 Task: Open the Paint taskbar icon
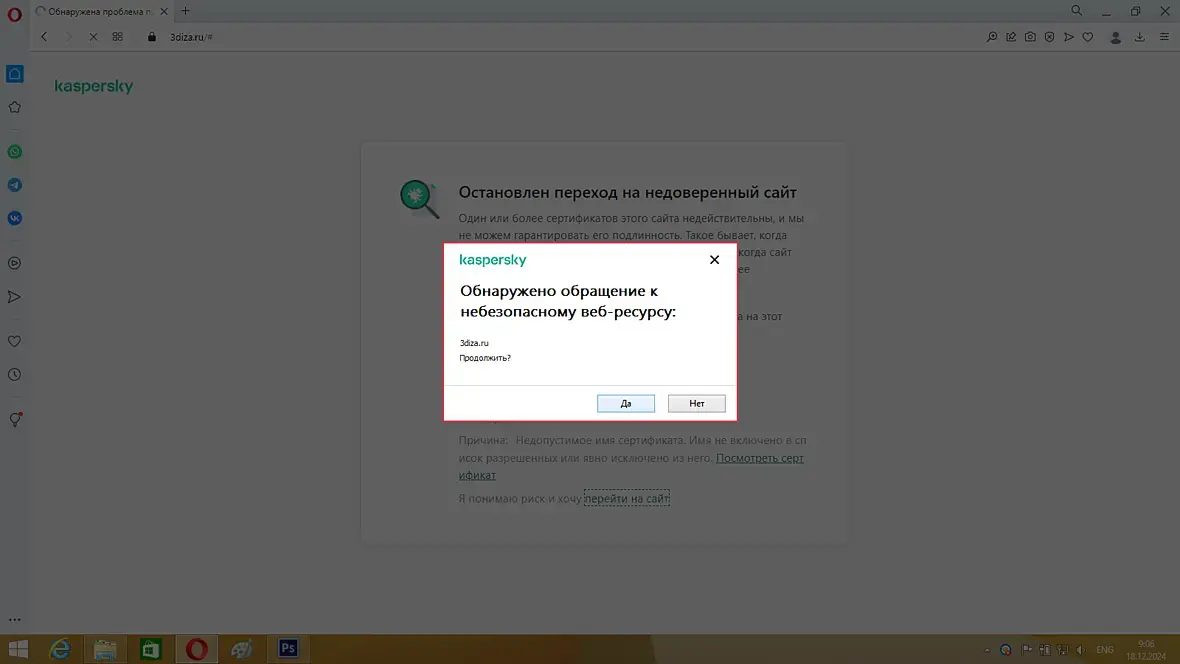[242, 649]
